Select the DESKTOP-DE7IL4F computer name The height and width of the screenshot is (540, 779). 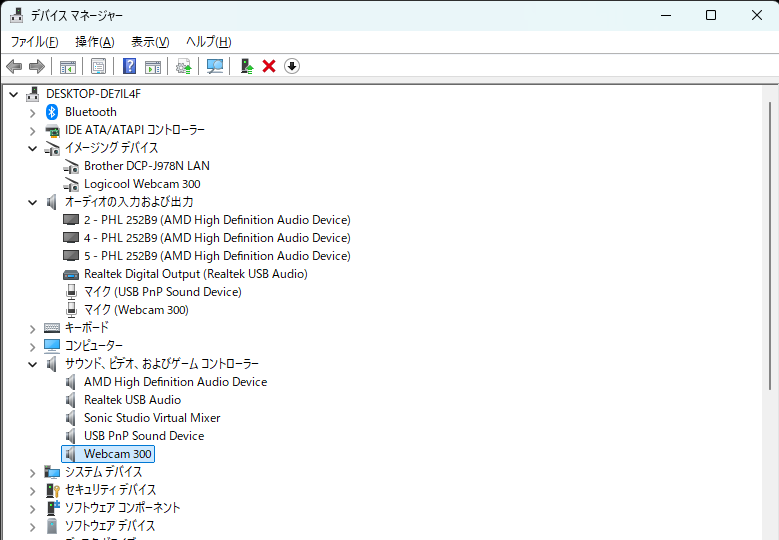(x=93, y=93)
